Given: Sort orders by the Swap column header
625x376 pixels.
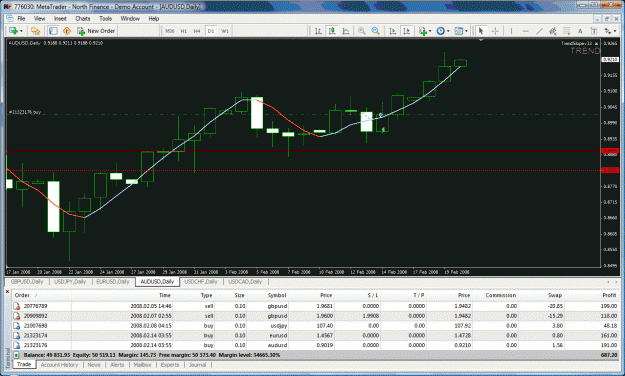Looking at the screenshot, I should 554,295.
